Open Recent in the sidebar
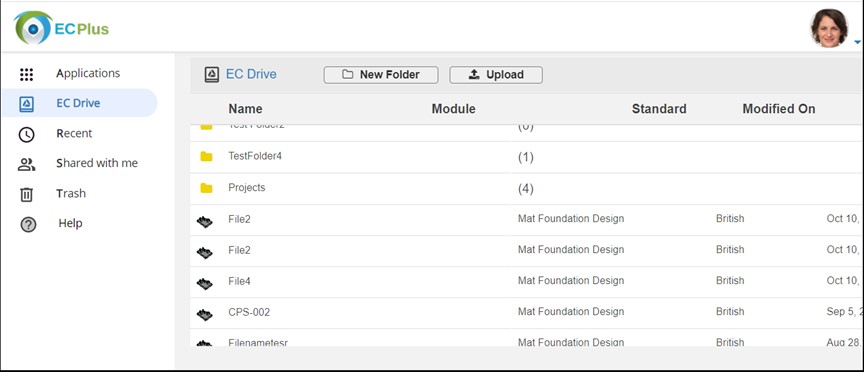This screenshot has height=372, width=864. 74,133
